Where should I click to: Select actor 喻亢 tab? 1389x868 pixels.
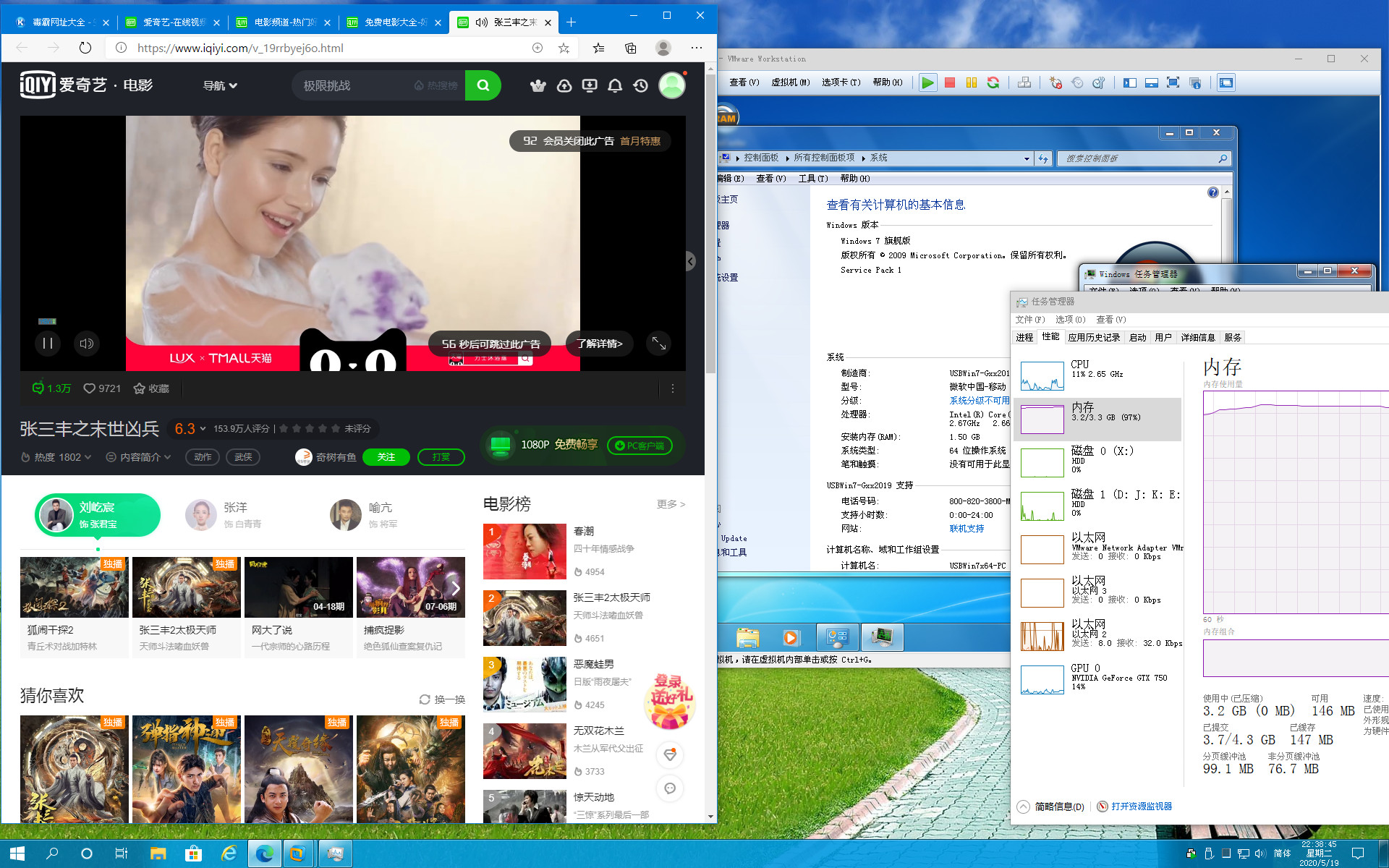[x=365, y=515]
